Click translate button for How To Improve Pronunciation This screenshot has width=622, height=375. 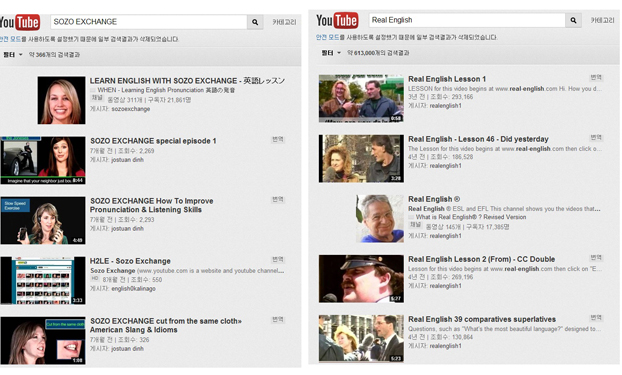tap(278, 199)
